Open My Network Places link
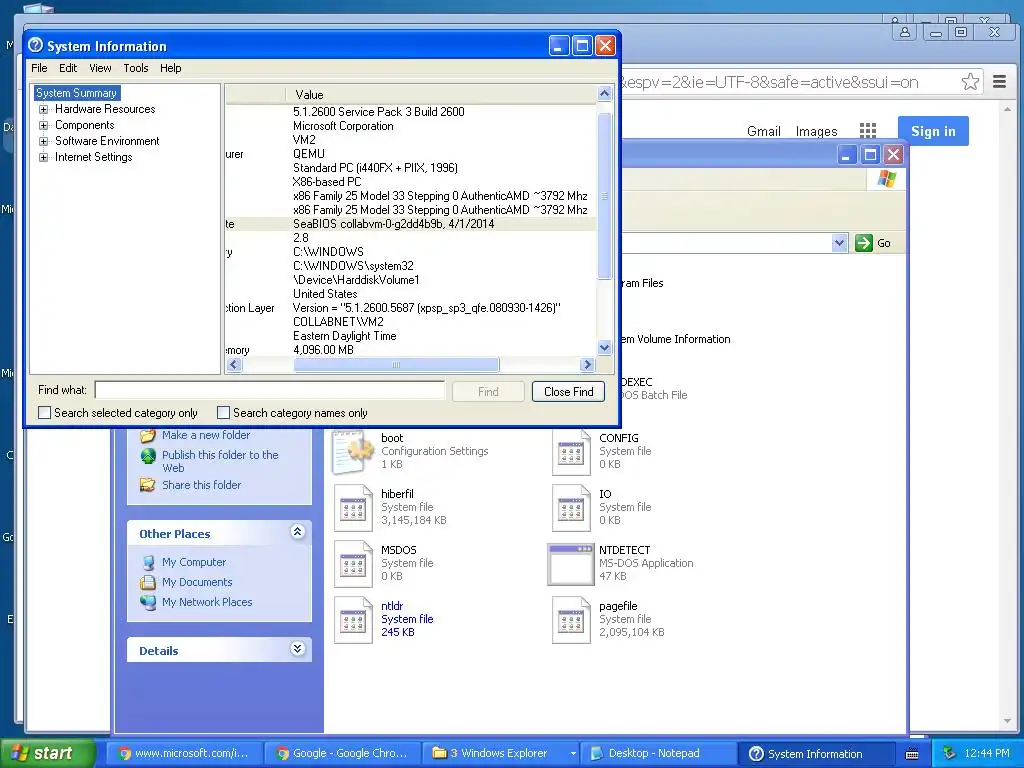The image size is (1024, 768). point(207,602)
